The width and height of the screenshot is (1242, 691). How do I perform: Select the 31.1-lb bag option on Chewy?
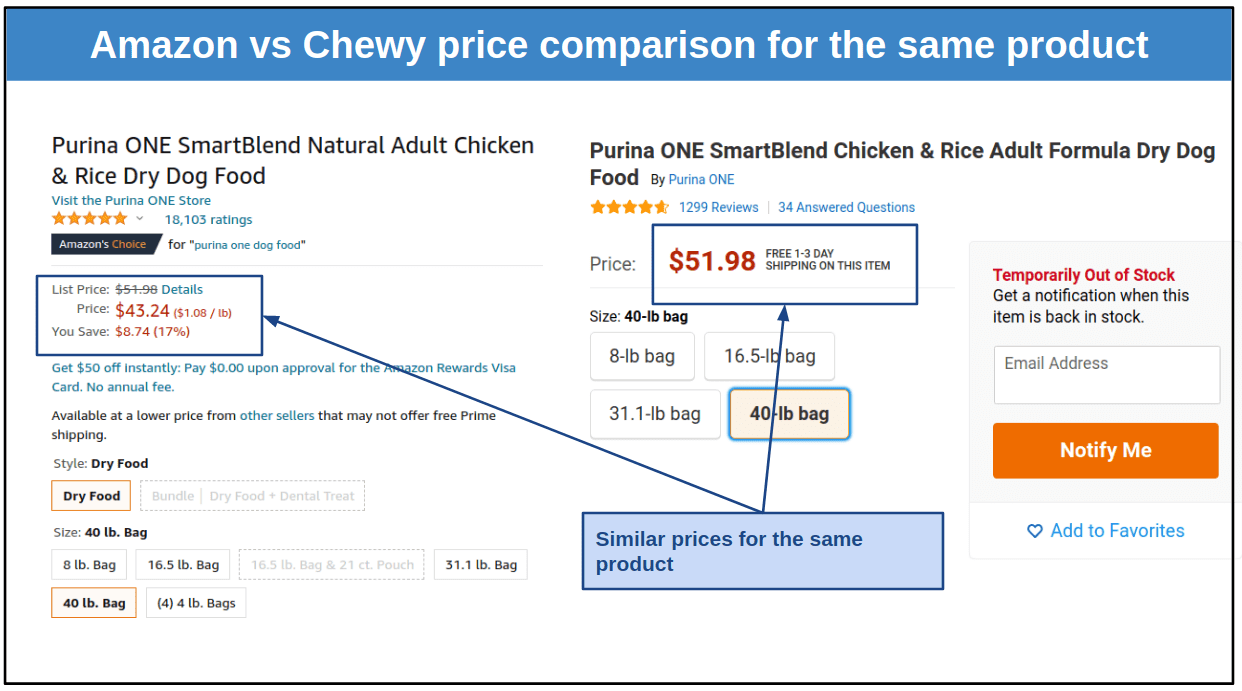point(655,414)
